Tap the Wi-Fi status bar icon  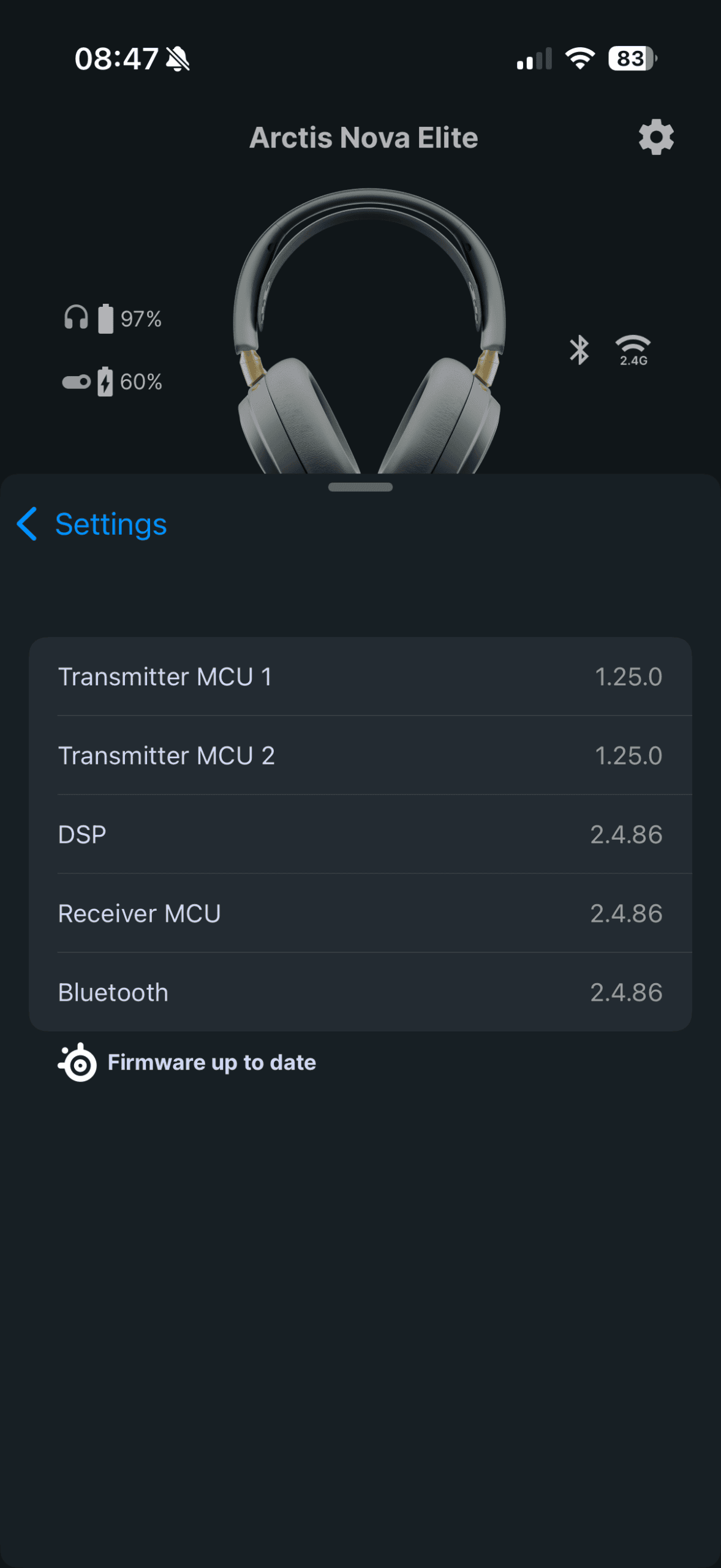[579, 59]
